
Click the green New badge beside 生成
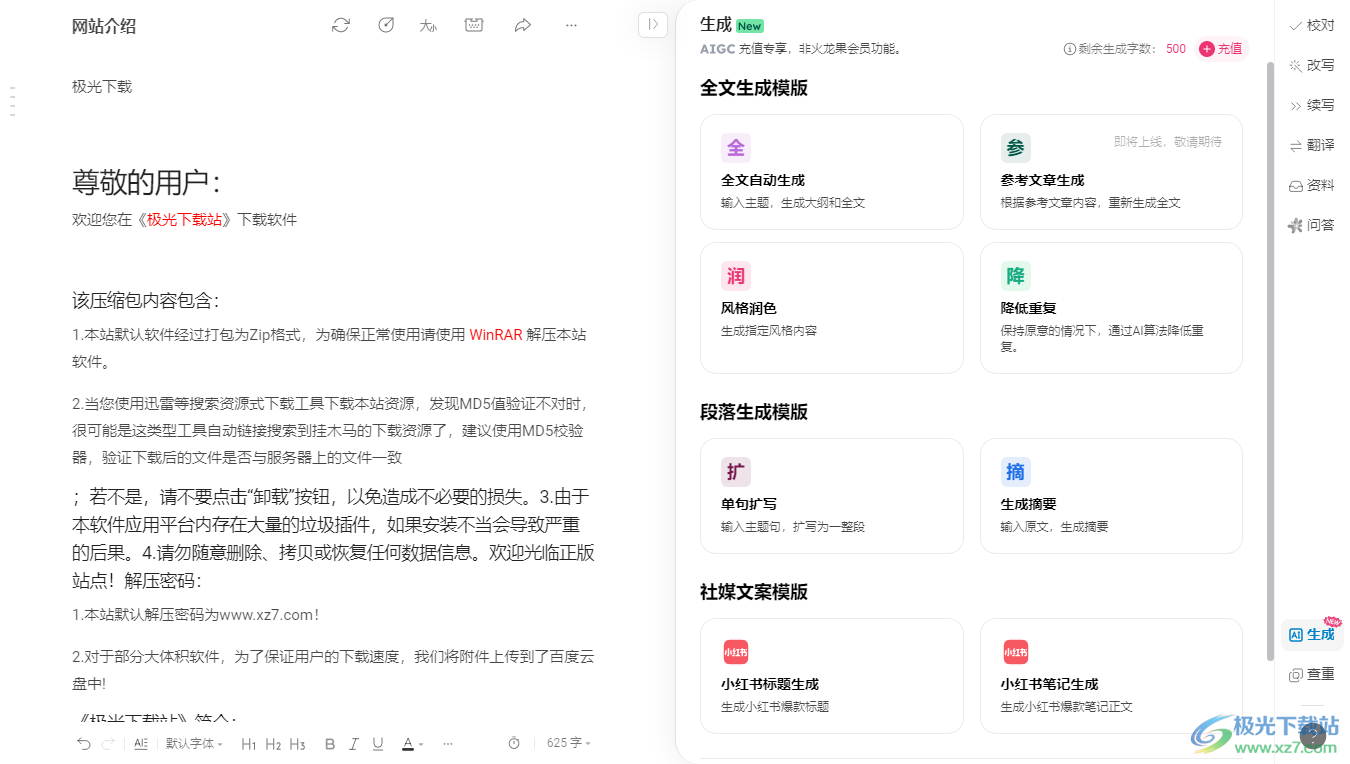[x=750, y=26]
